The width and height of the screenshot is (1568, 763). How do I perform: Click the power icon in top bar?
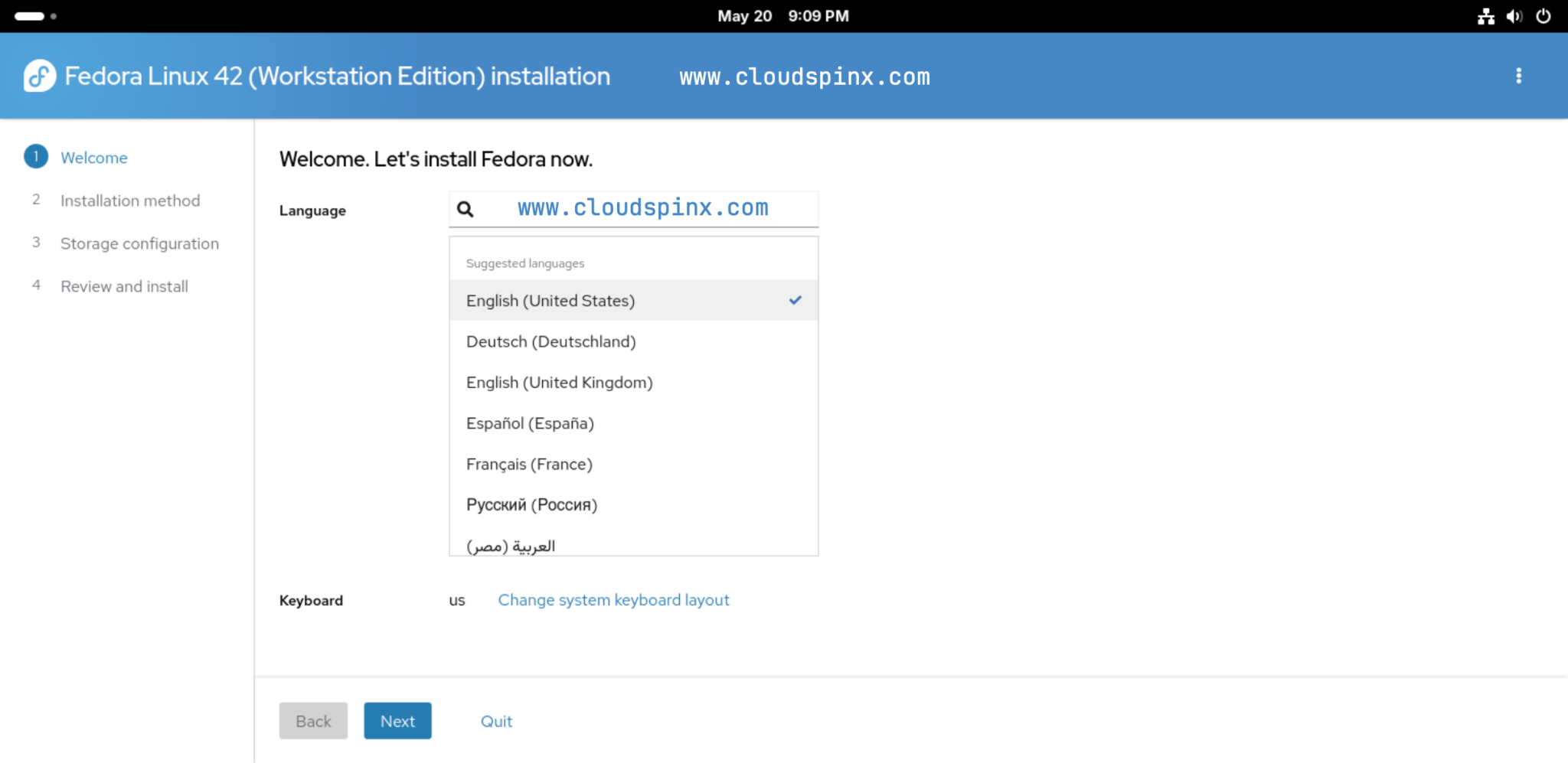[1545, 15]
